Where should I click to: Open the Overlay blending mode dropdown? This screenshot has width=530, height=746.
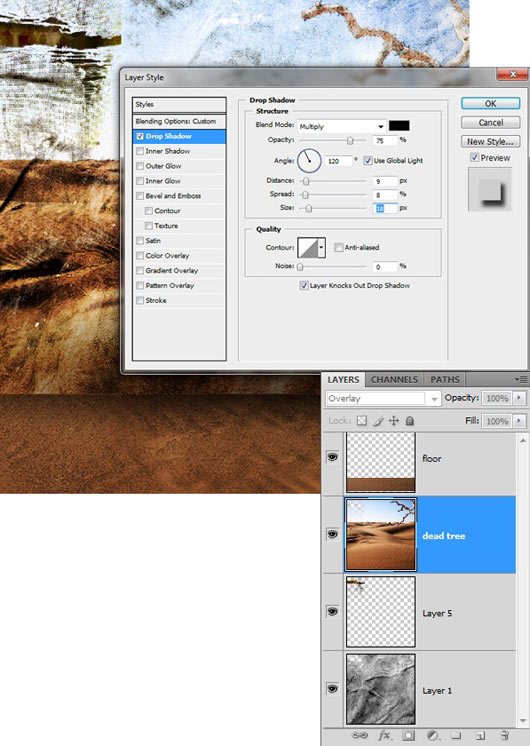[x=383, y=398]
